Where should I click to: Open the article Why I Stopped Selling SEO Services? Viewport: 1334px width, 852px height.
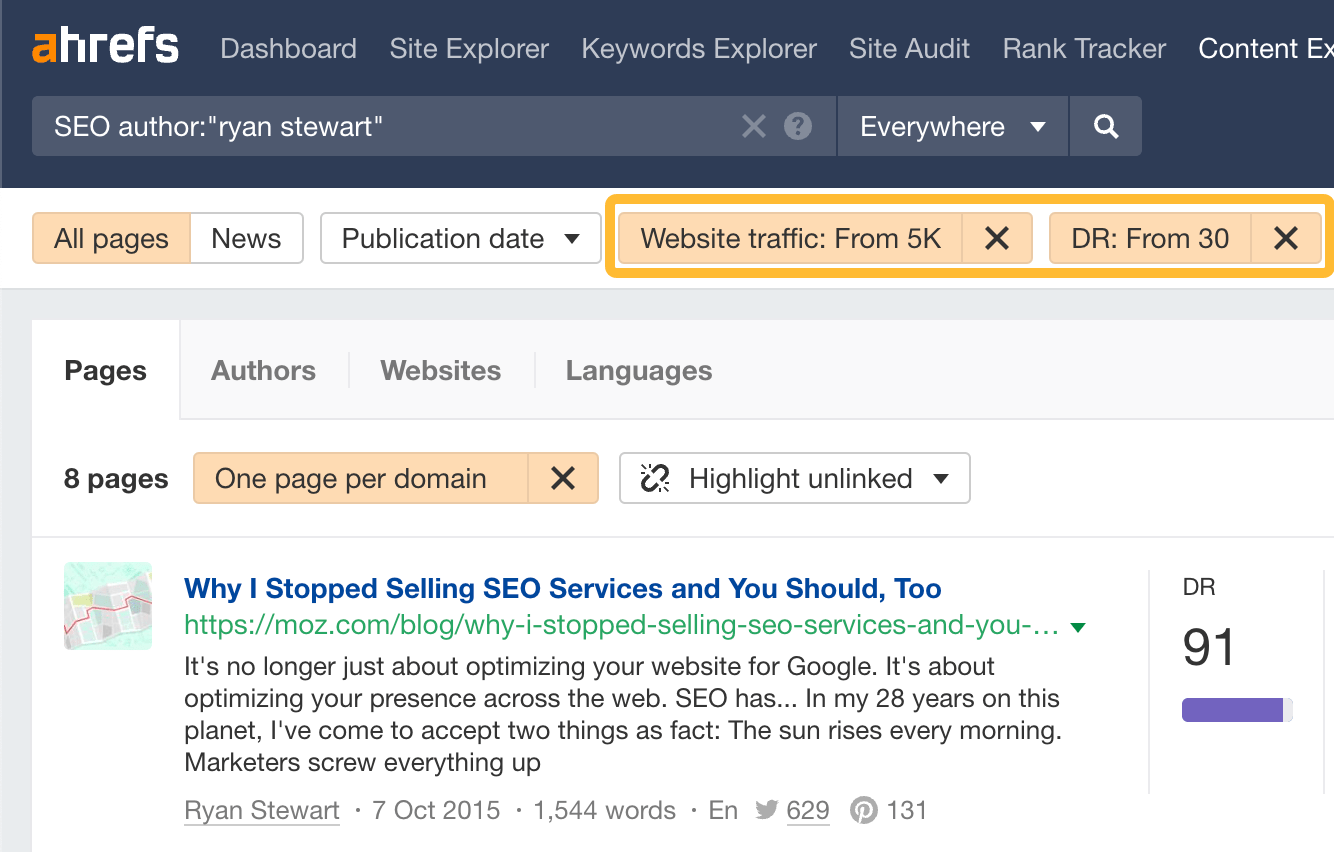pos(561,588)
